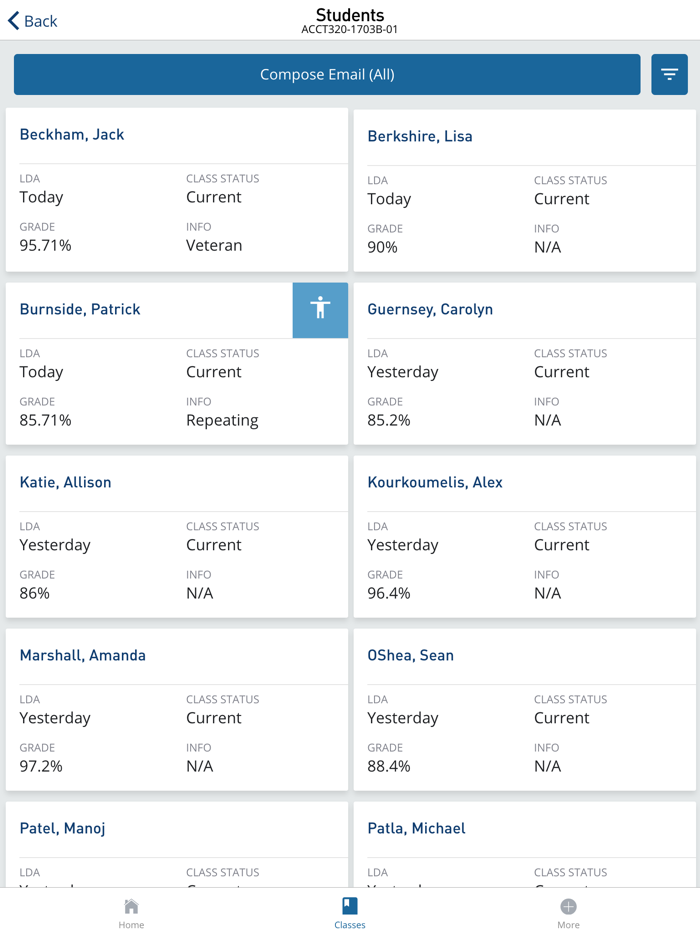This screenshot has height=933, width=700.
Task: Switch to the Home tab label
Action: pos(131,925)
